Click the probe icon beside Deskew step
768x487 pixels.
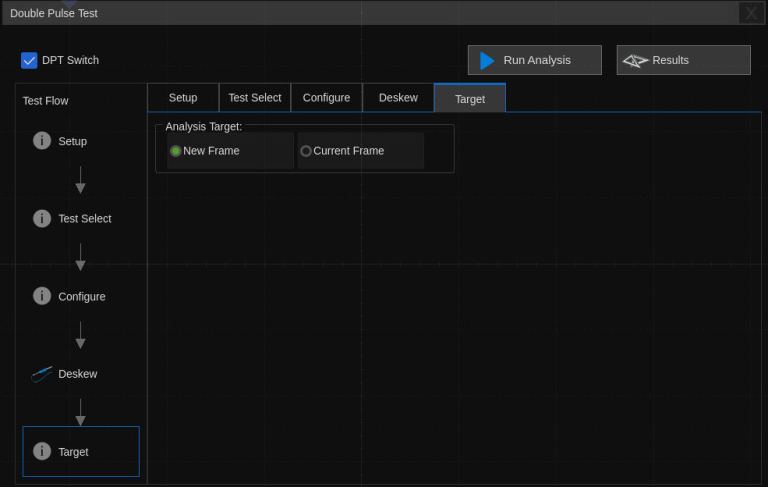point(42,373)
